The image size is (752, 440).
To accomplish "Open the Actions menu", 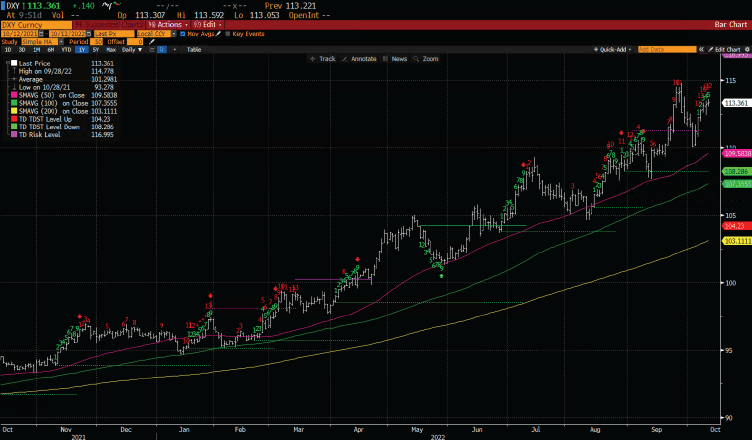I will tap(164, 24).
